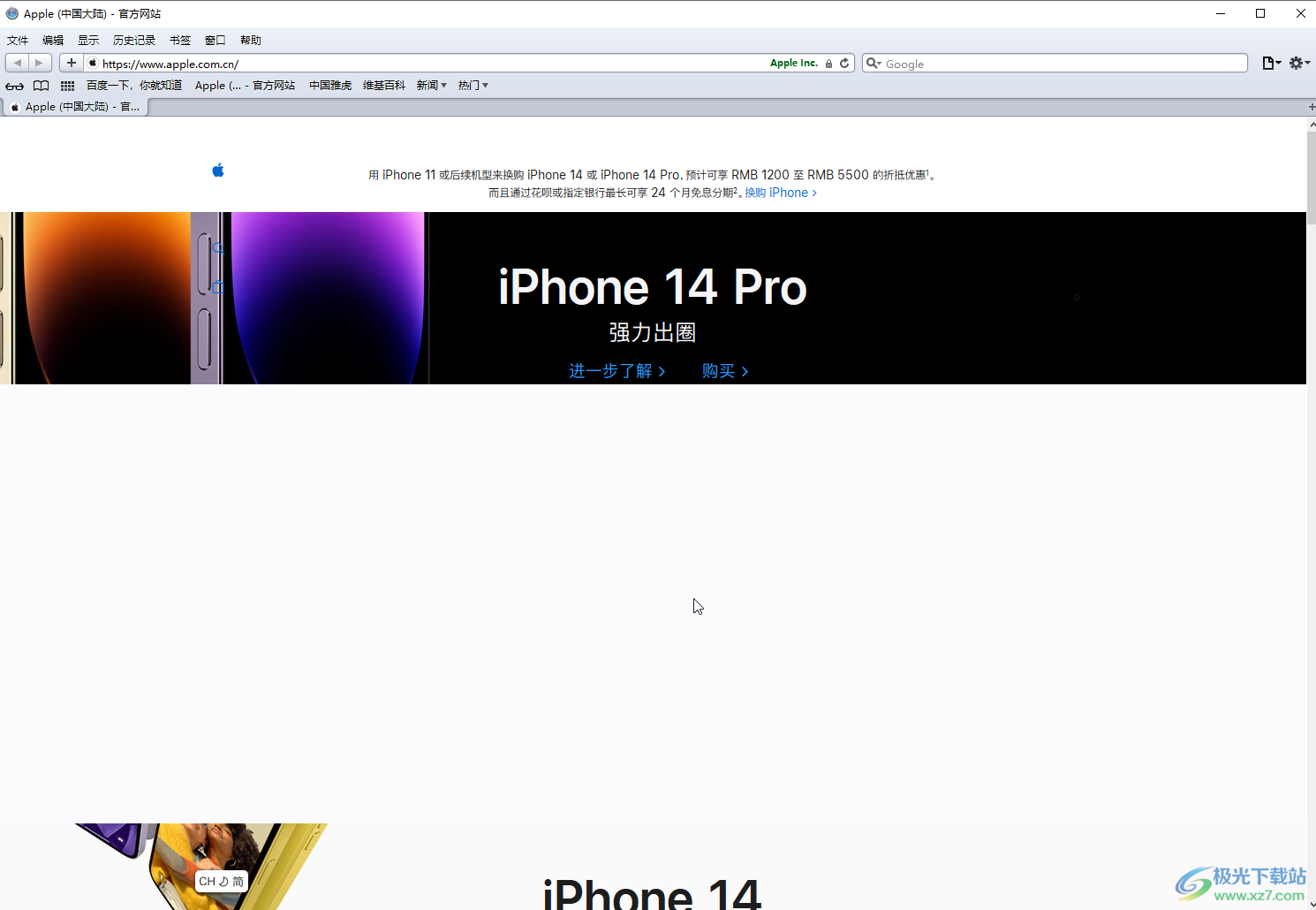
Task: Open the 维基百科 bookmark
Action: pos(384,86)
